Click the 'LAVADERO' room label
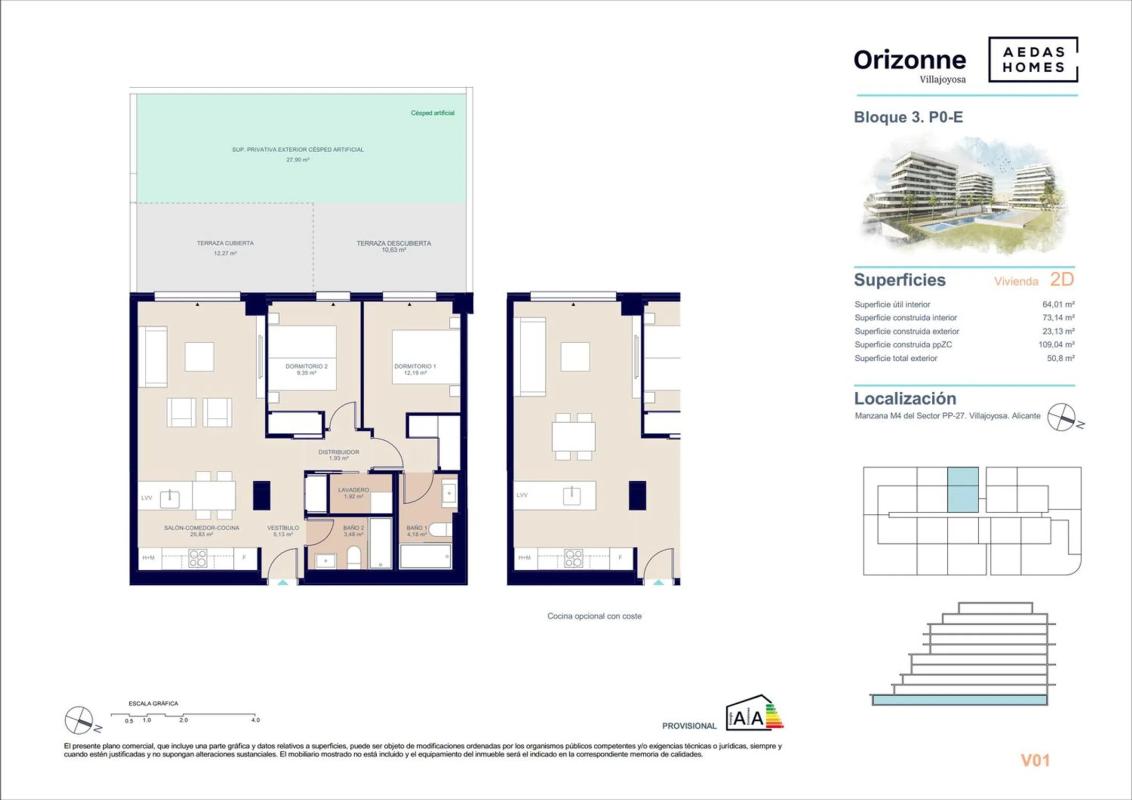Screen dimensions: 1132x800 point(353,490)
